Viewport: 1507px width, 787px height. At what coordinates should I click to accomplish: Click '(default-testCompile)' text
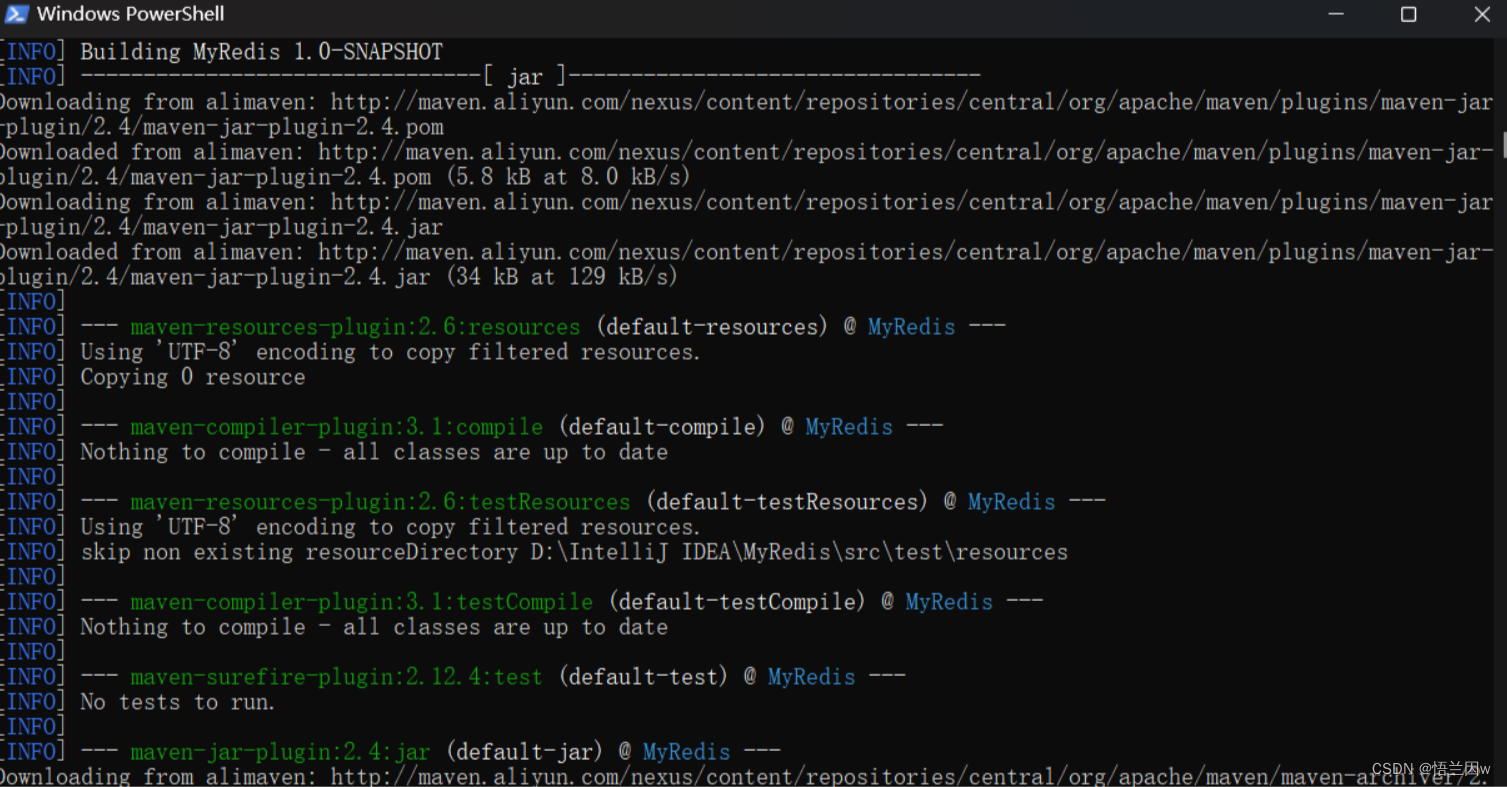coord(737,602)
